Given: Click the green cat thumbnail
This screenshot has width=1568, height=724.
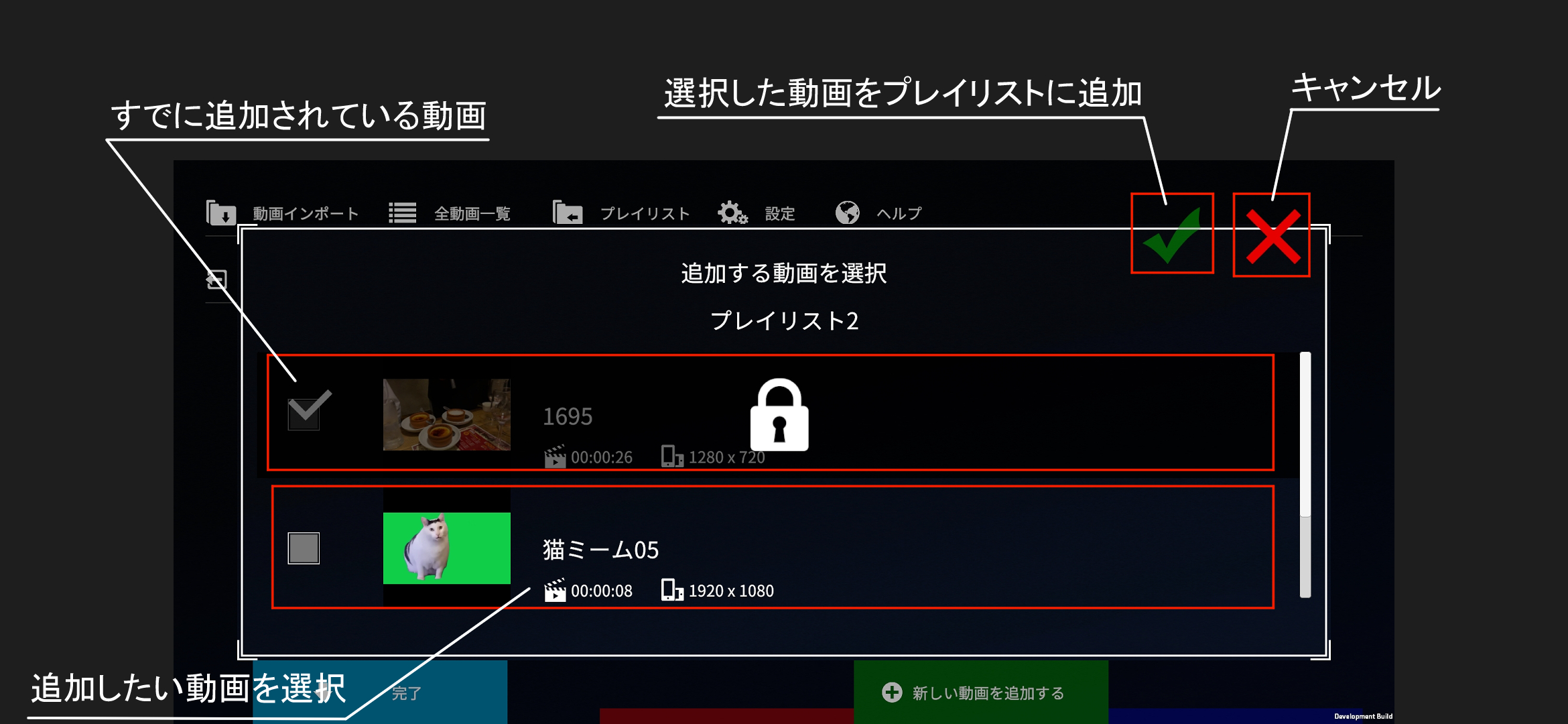Looking at the screenshot, I should 447,548.
